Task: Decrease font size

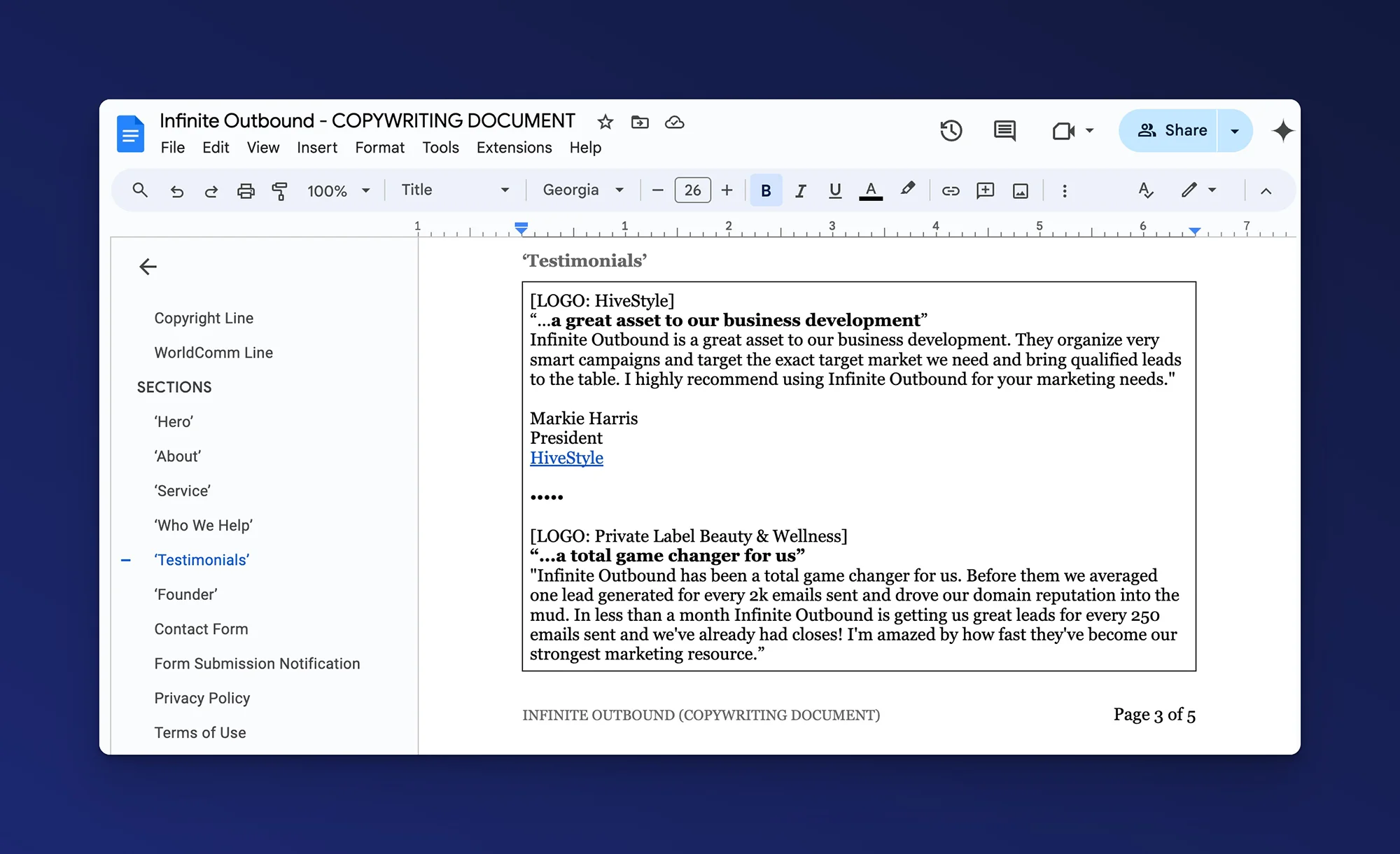Action: 657,190
